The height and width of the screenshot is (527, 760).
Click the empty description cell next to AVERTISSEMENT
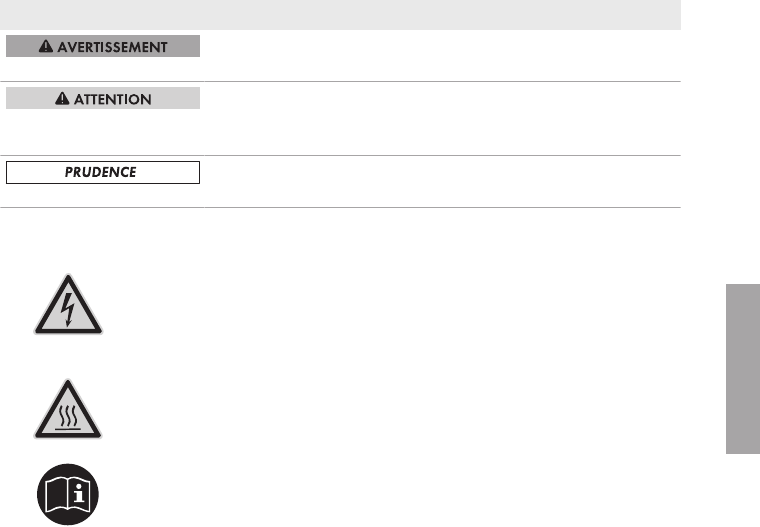point(443,56)
